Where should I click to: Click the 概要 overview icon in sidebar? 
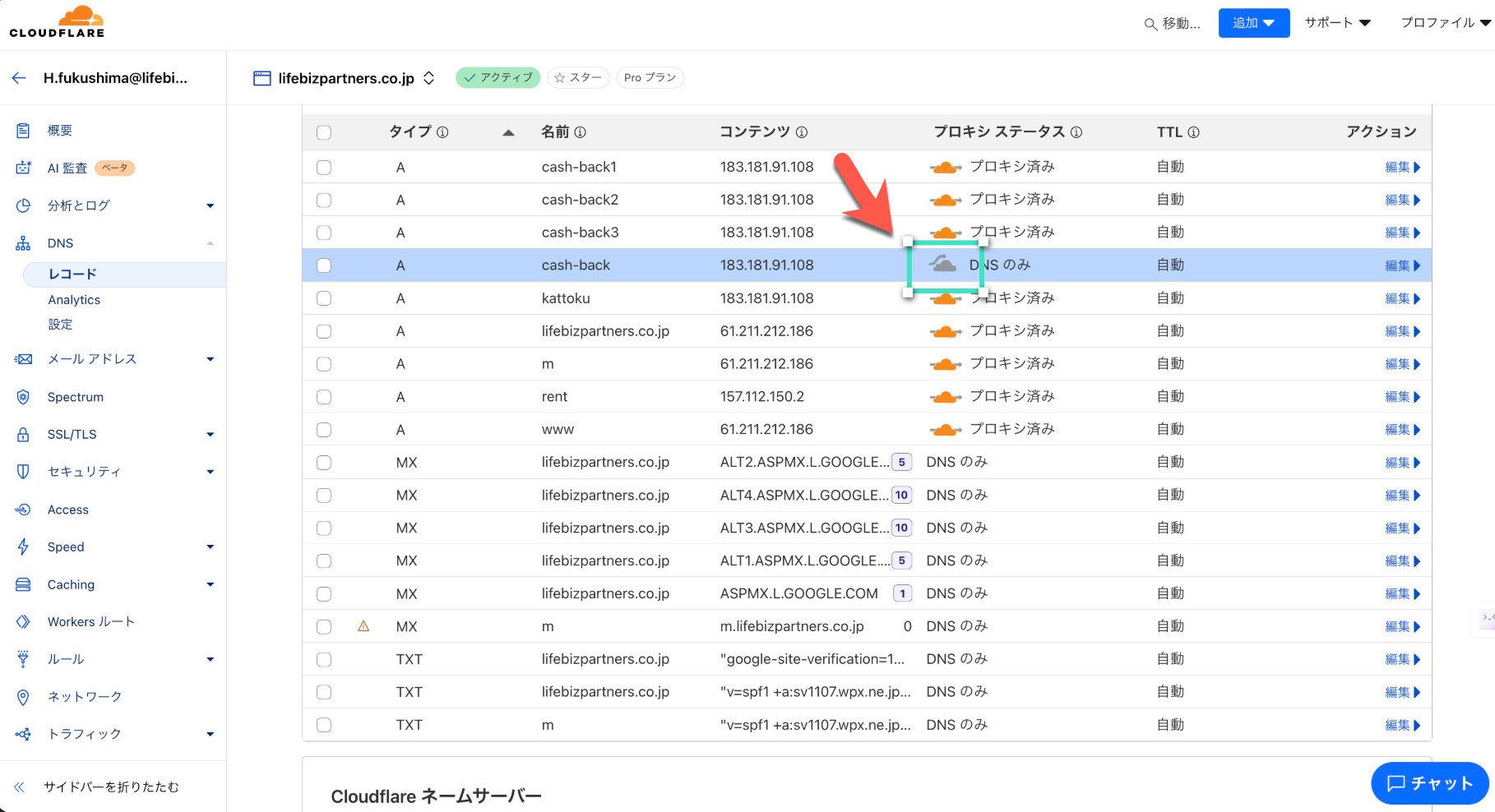23,131
